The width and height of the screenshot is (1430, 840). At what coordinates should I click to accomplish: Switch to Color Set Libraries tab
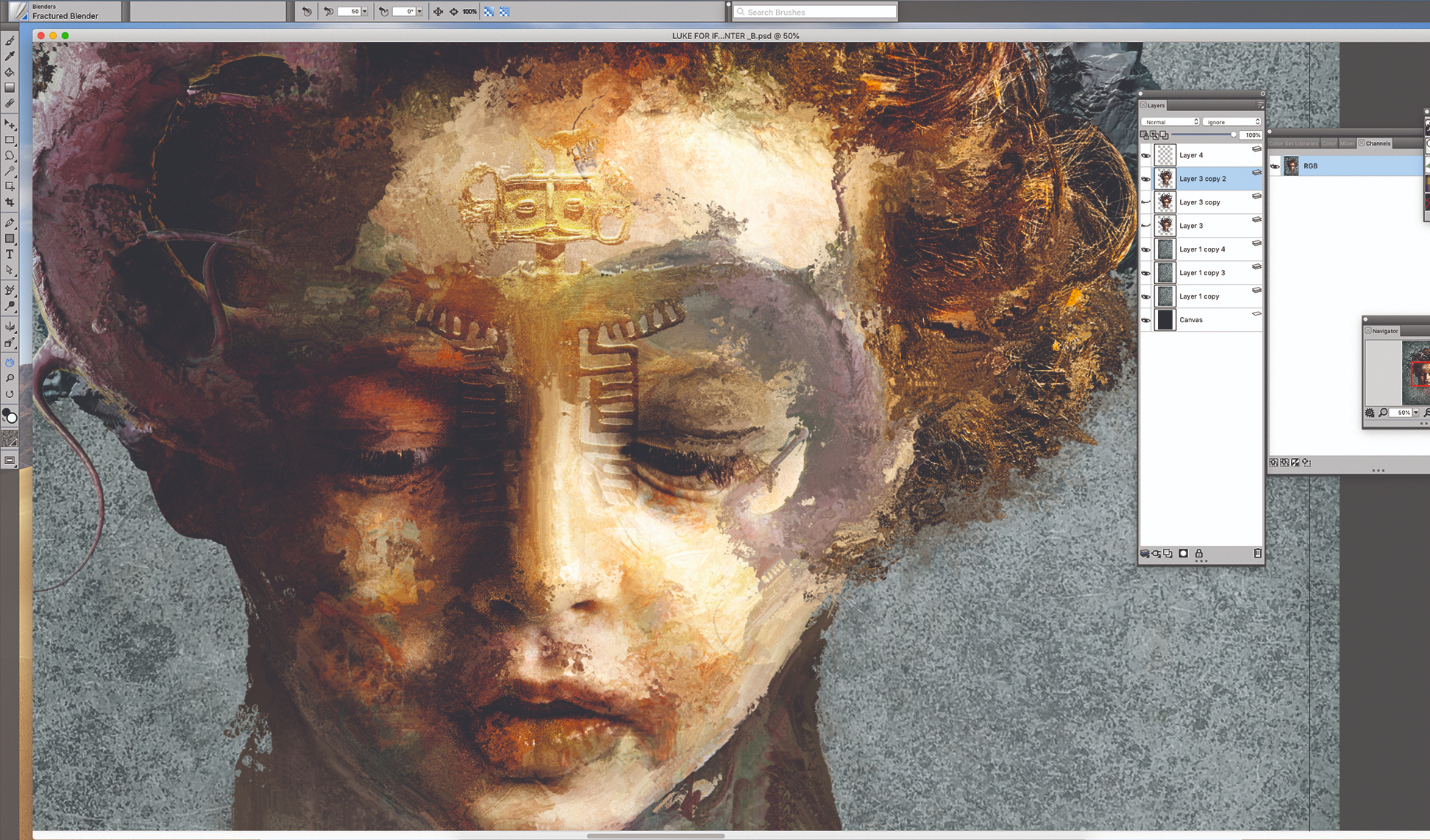click(x=1294, y=143)
